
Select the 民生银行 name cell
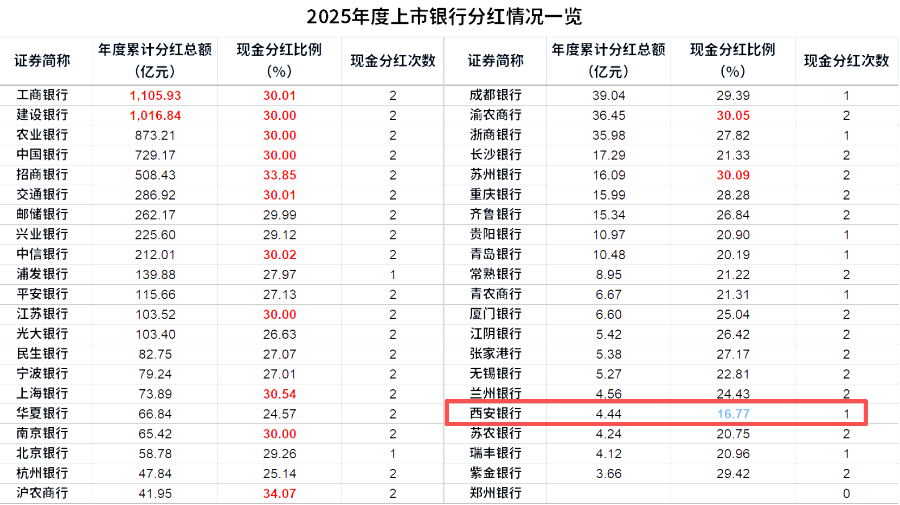coord(42,354)
